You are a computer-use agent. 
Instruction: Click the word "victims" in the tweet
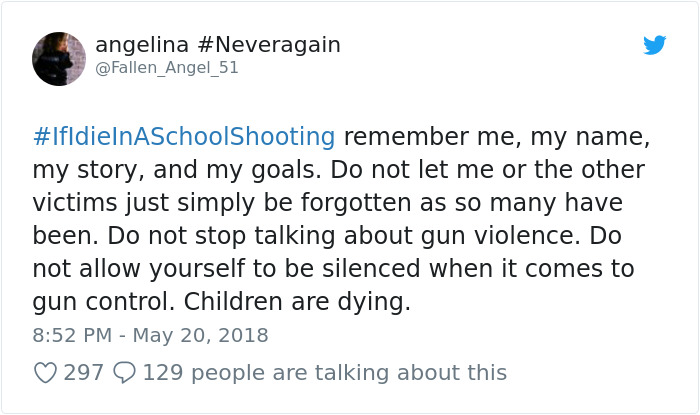tap(75, 202)
